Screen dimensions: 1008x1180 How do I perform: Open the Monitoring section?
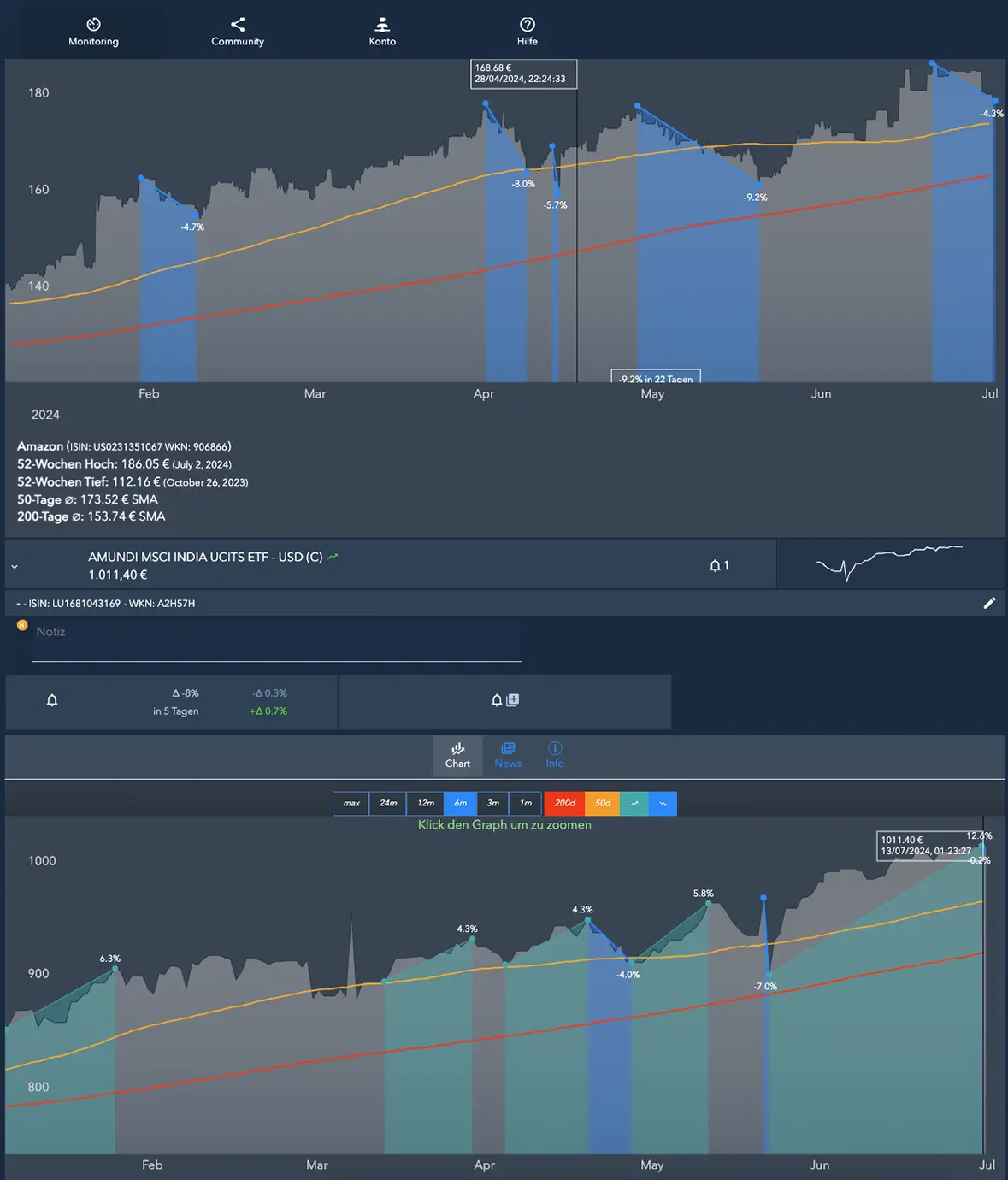coord(93,32)
